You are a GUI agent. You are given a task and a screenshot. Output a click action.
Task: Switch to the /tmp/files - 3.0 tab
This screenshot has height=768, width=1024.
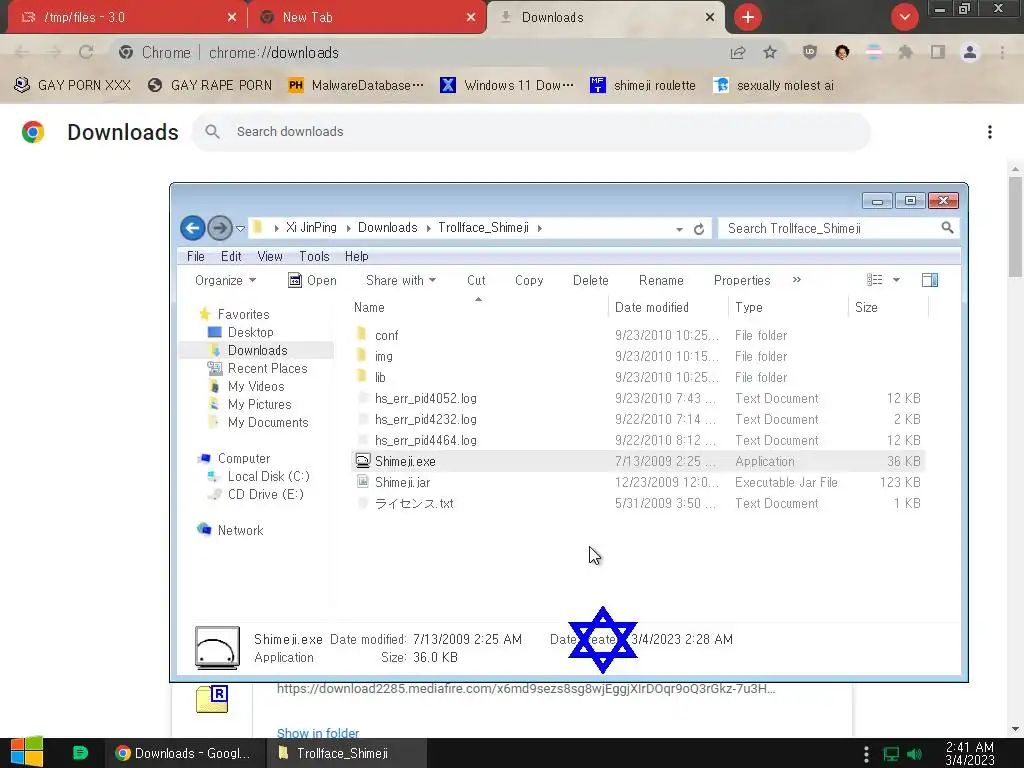click(x=128, y=18)
